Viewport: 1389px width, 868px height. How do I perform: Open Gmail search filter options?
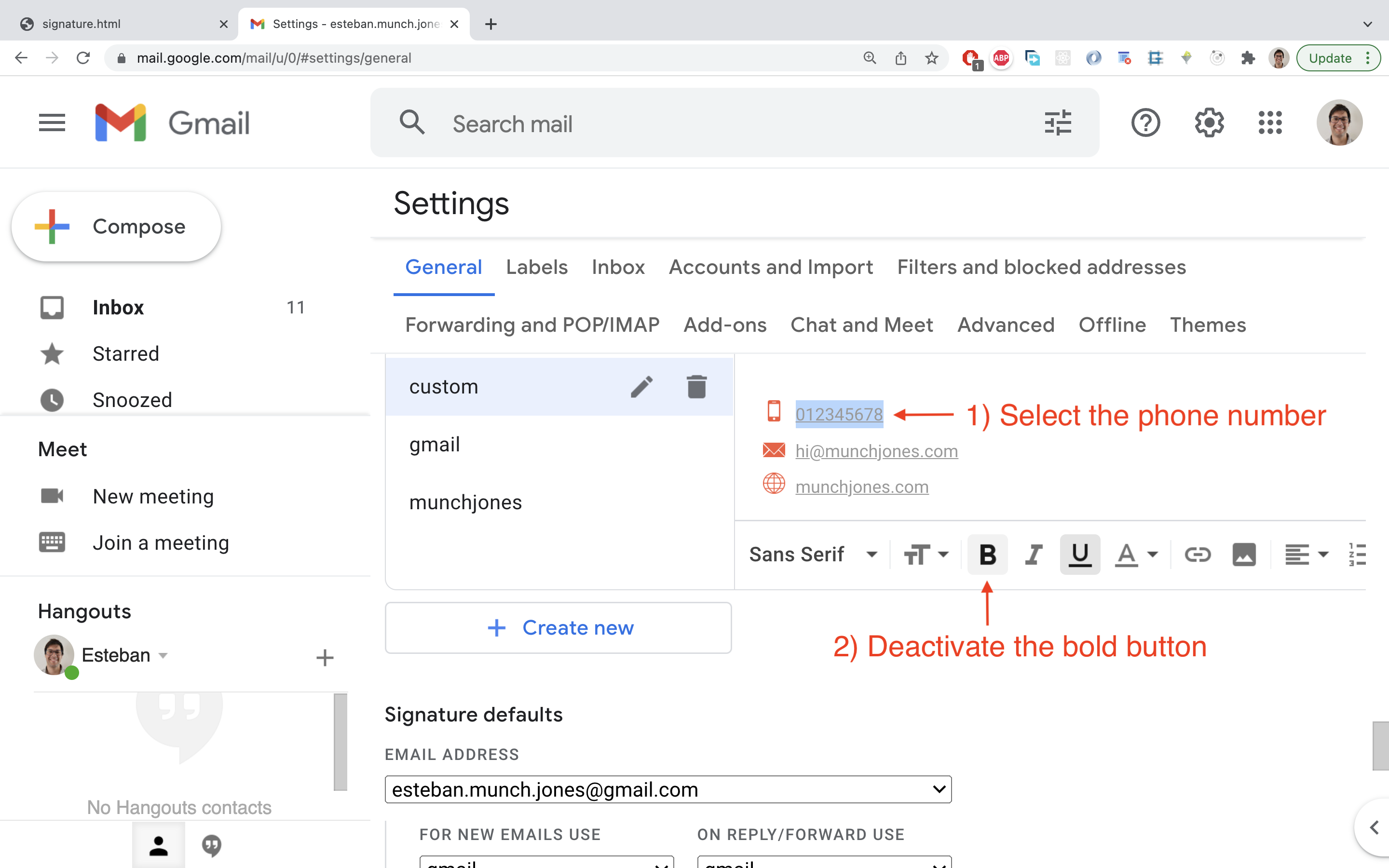click(x=1058, y=122)
